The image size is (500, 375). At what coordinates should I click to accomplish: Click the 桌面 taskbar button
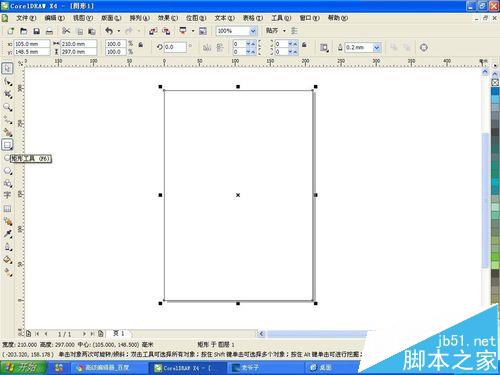[333, 368]
